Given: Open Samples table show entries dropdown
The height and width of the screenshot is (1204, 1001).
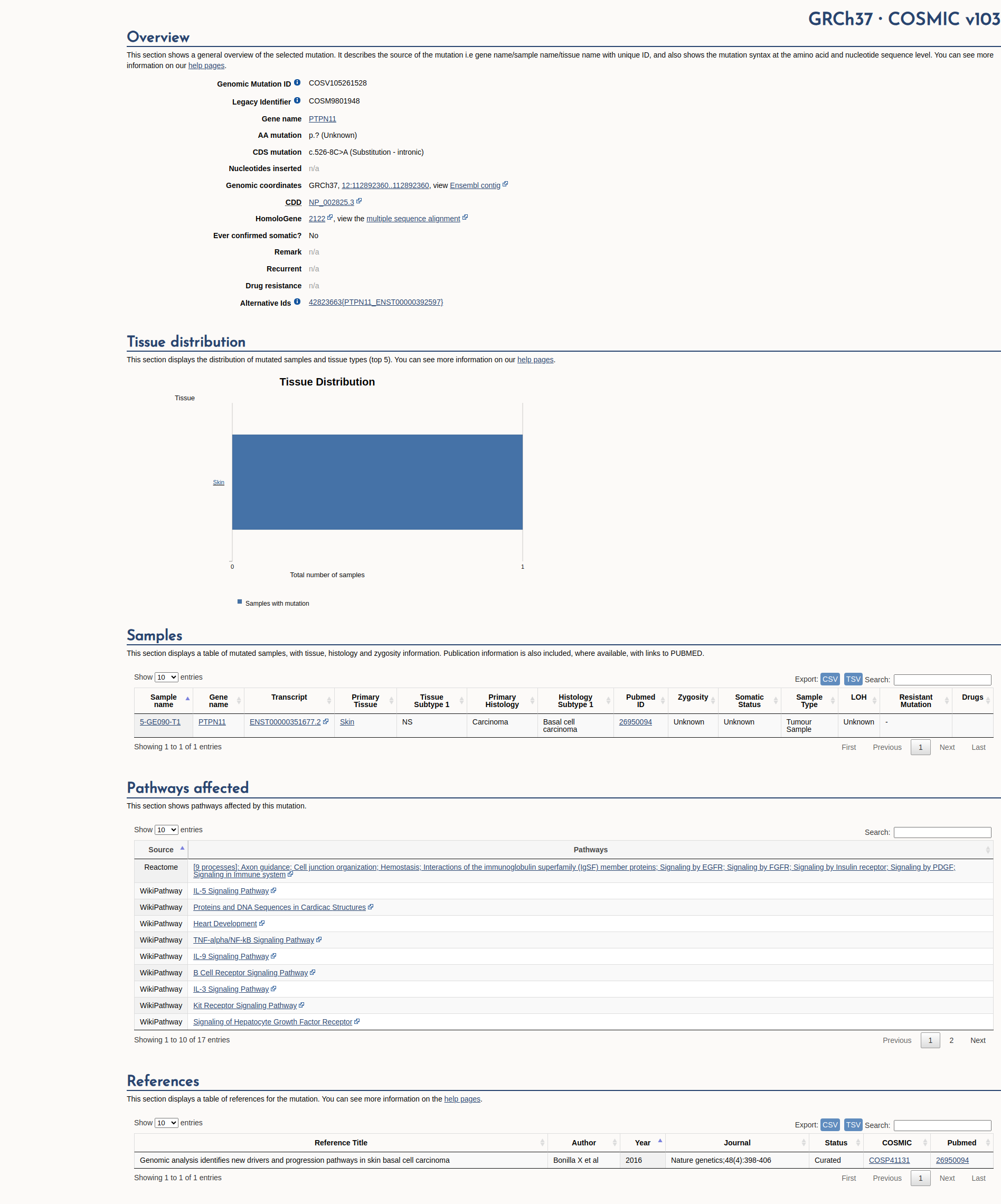Looking at the screenshot, I should [166, 677].
